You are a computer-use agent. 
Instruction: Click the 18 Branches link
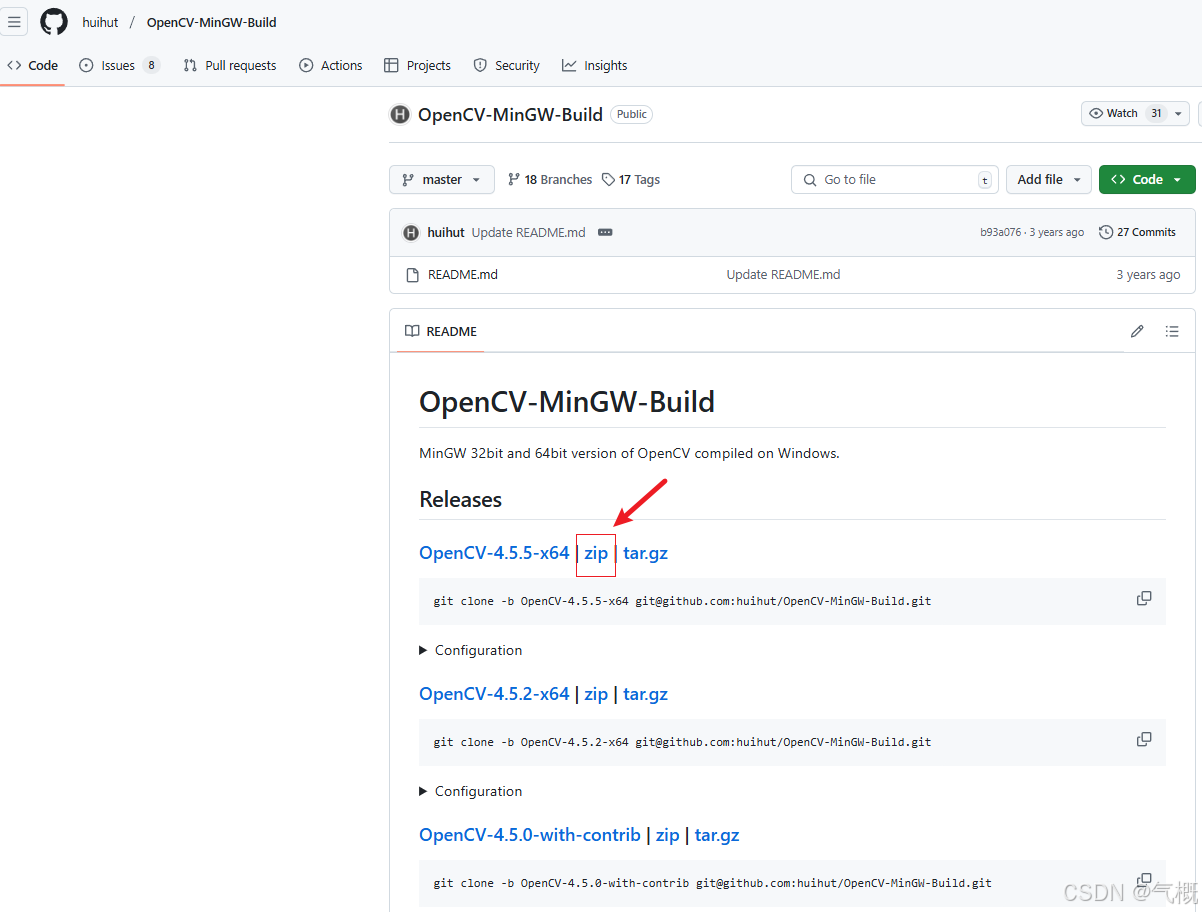pyautogui.click(x=549, y=179)
